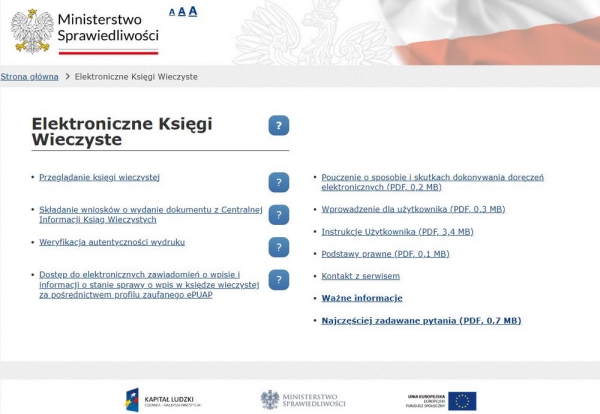Viewport: 600px width, 414px height.
Task: Open help icon beside Elektroniczne Księgi Wieczyste heading
Action: pyautogui.click(x=279, y=125)
